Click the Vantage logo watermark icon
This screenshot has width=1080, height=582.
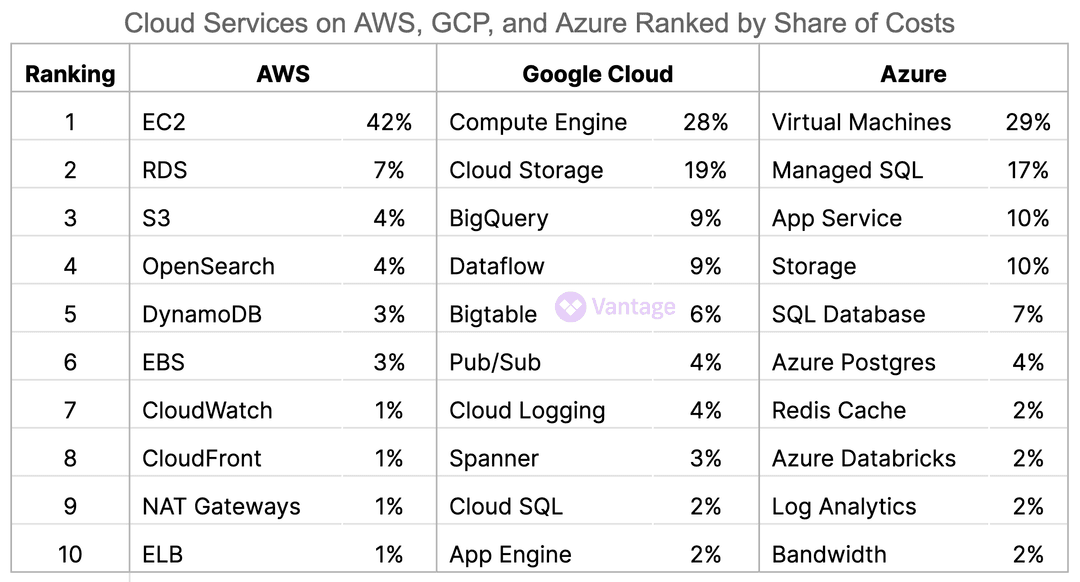[570, 306]
